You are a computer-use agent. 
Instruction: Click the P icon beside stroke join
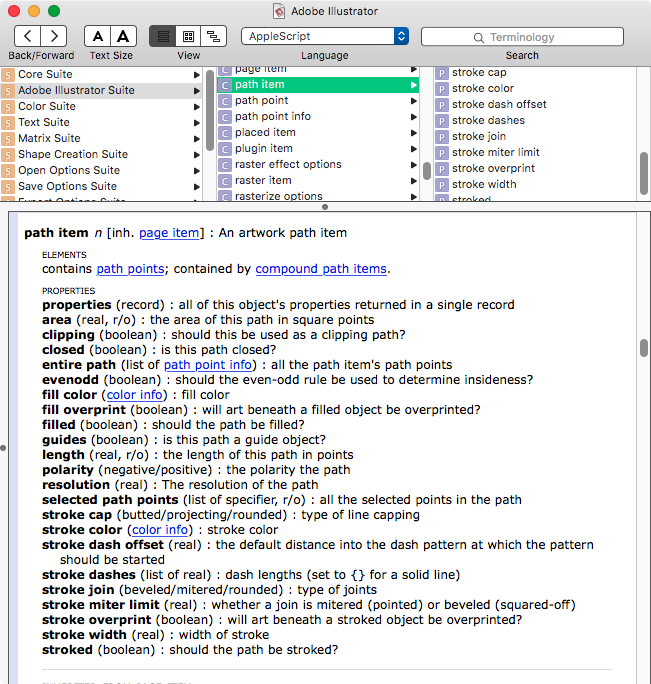click(x=442, y=137)
